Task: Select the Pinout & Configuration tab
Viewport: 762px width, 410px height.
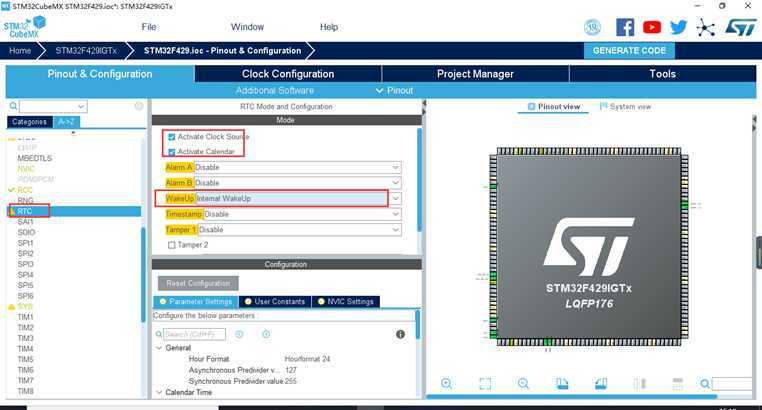Action: (100, 74)
